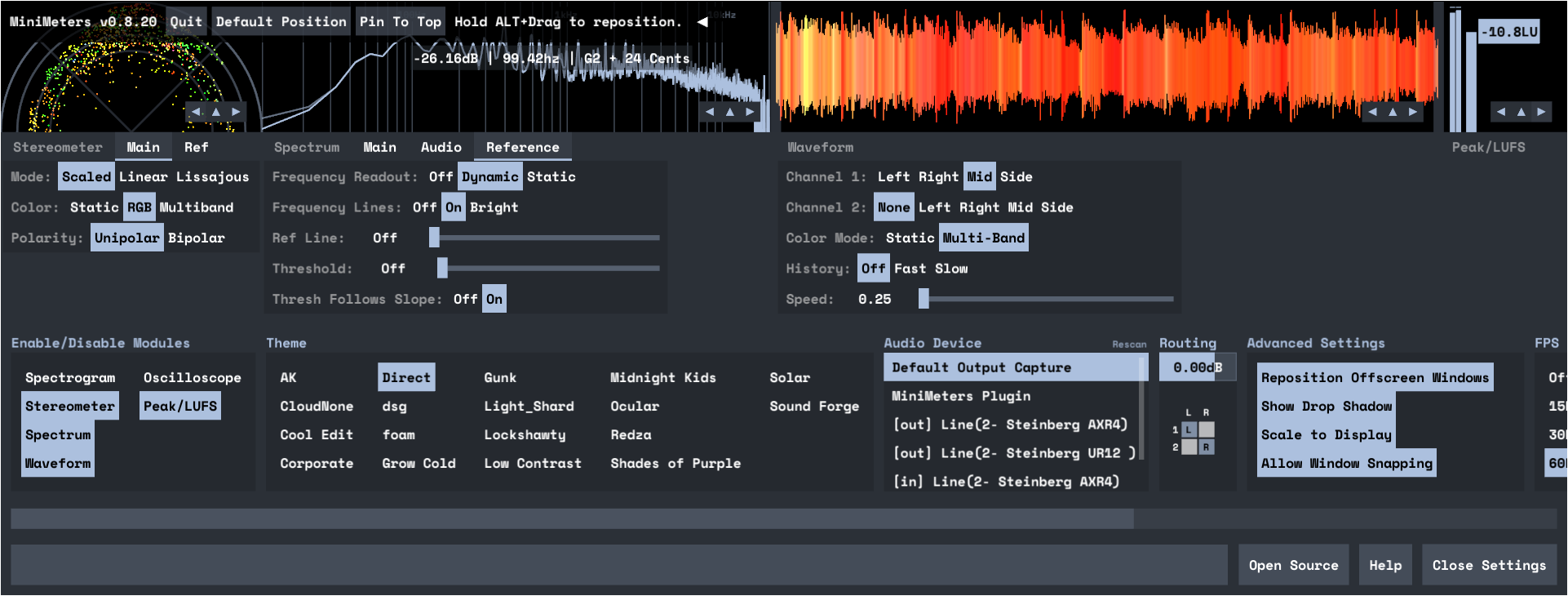Click the left arrow on the Spectrum display

click(710, 112)
